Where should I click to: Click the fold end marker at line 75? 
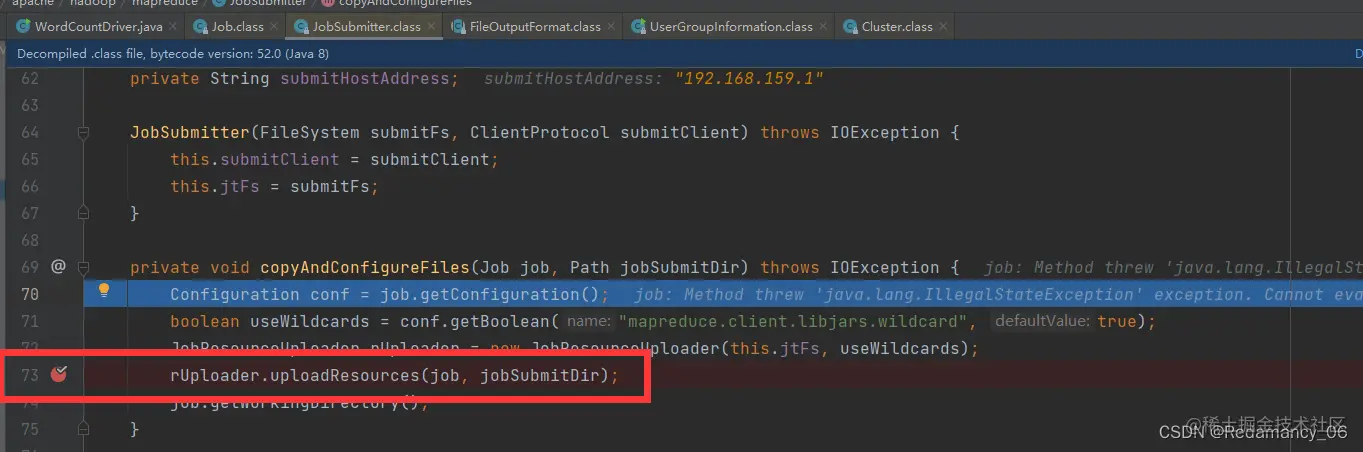pyautogui.click(x=84, y=429)
